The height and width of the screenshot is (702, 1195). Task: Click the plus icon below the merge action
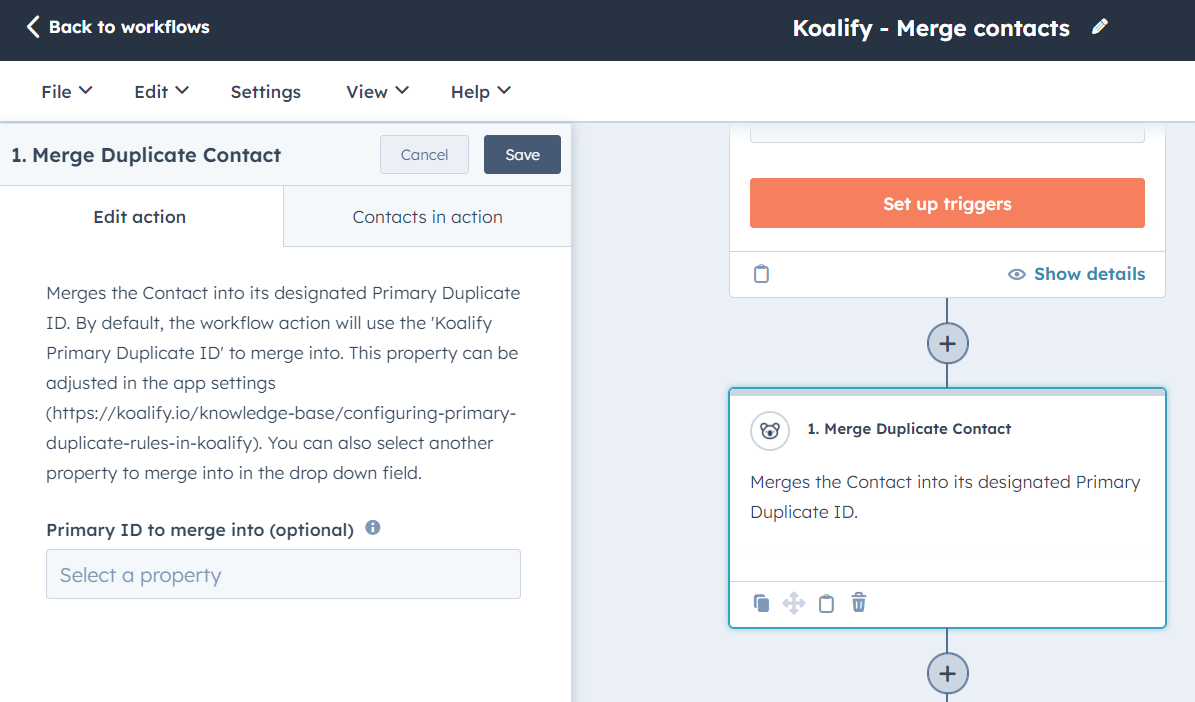click(946, 673)
